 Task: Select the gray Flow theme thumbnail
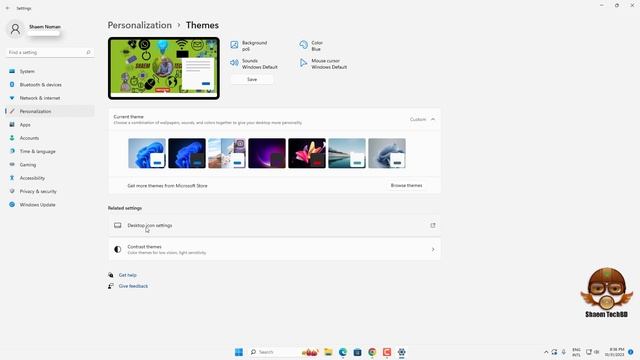pos(387,153)
